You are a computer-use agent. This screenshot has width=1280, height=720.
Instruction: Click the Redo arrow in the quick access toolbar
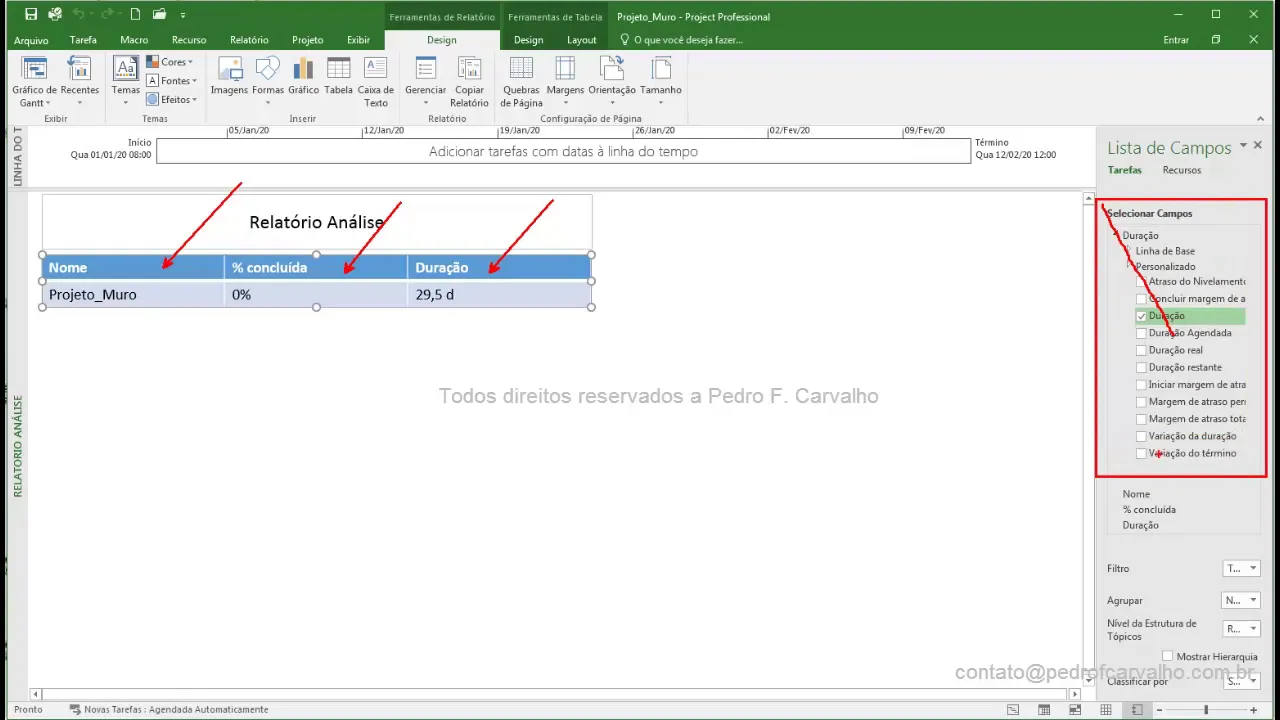pos(108,15)
